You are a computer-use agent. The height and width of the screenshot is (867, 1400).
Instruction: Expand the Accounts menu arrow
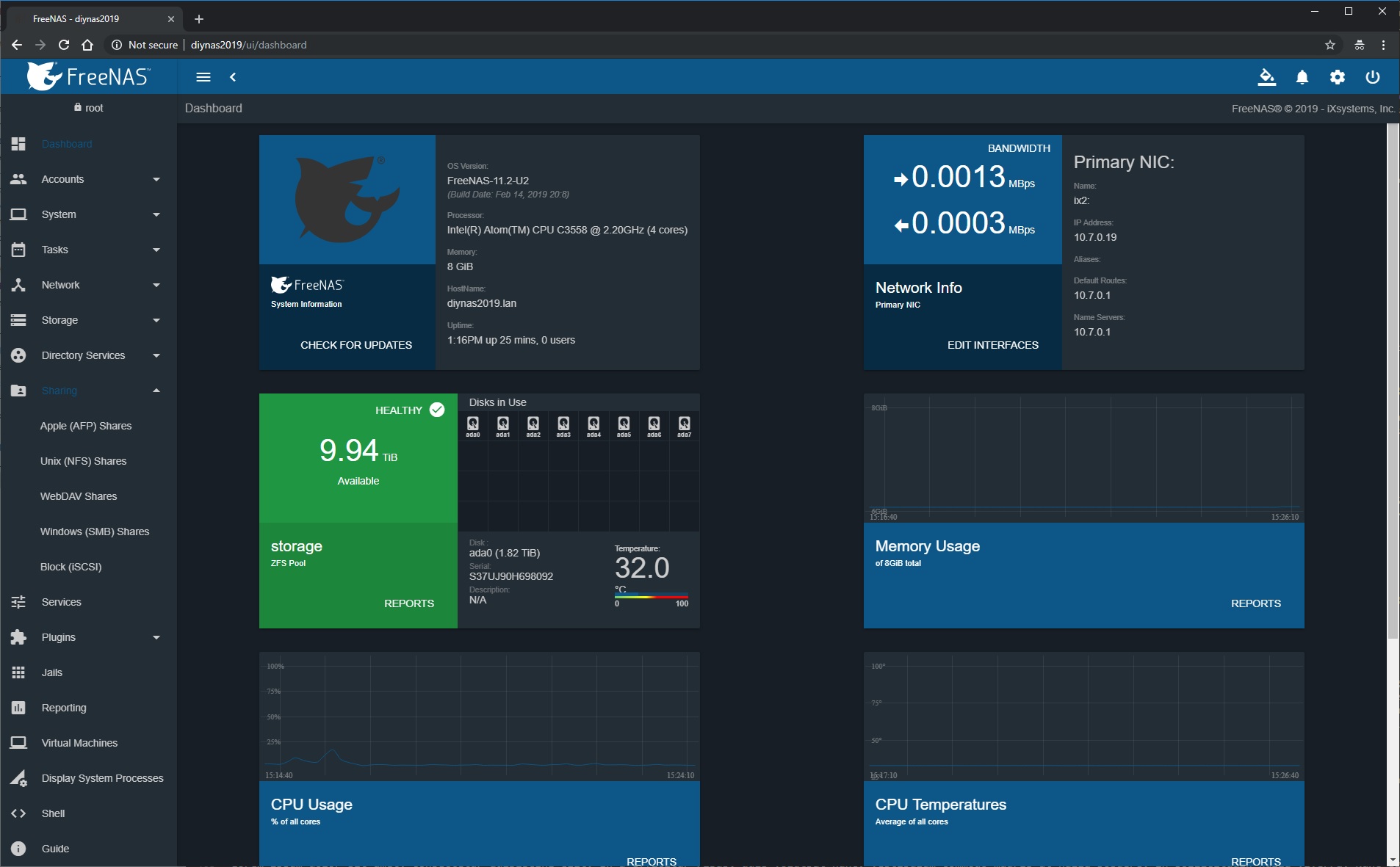pos(156,179)
